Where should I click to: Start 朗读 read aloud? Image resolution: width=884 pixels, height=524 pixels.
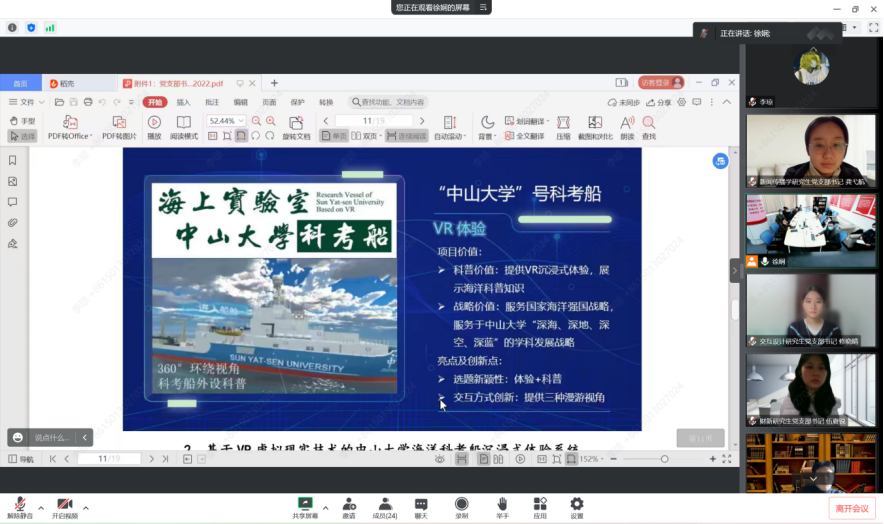click(x=627, y=127)
